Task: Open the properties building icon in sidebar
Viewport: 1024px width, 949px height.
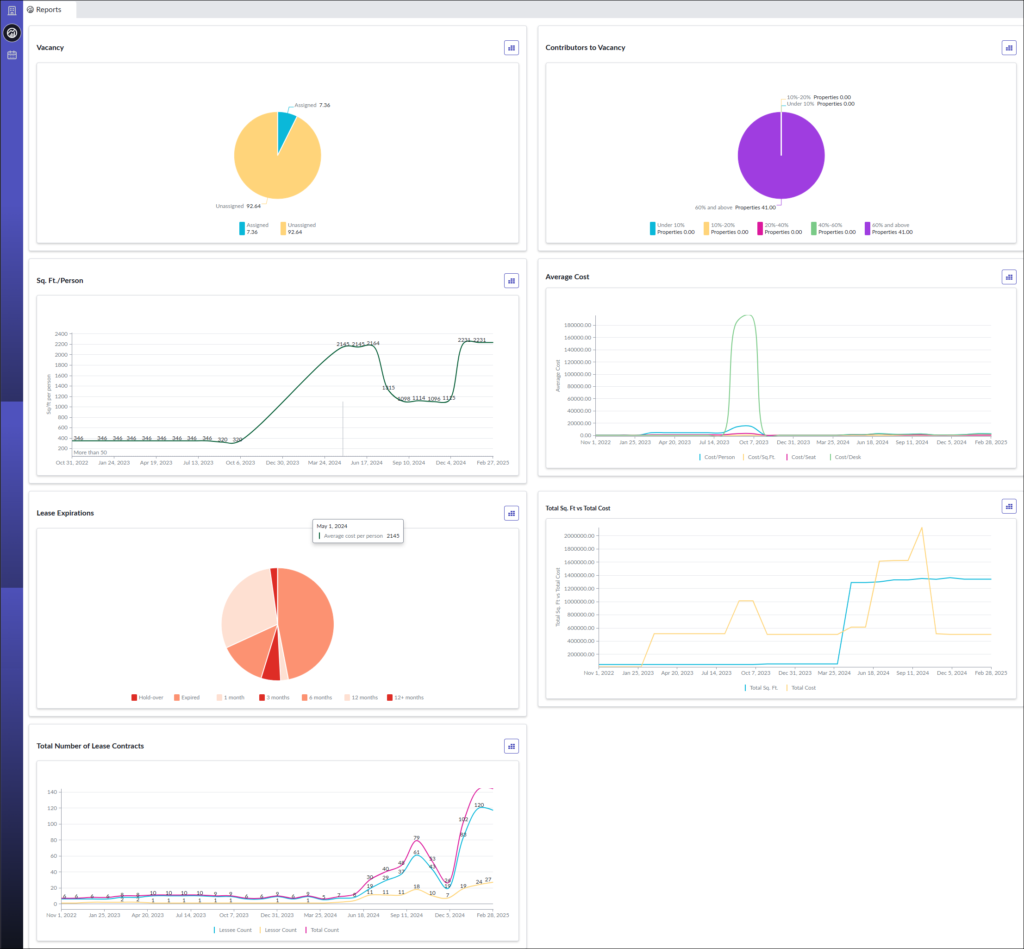Action: (x=12, y=10)
